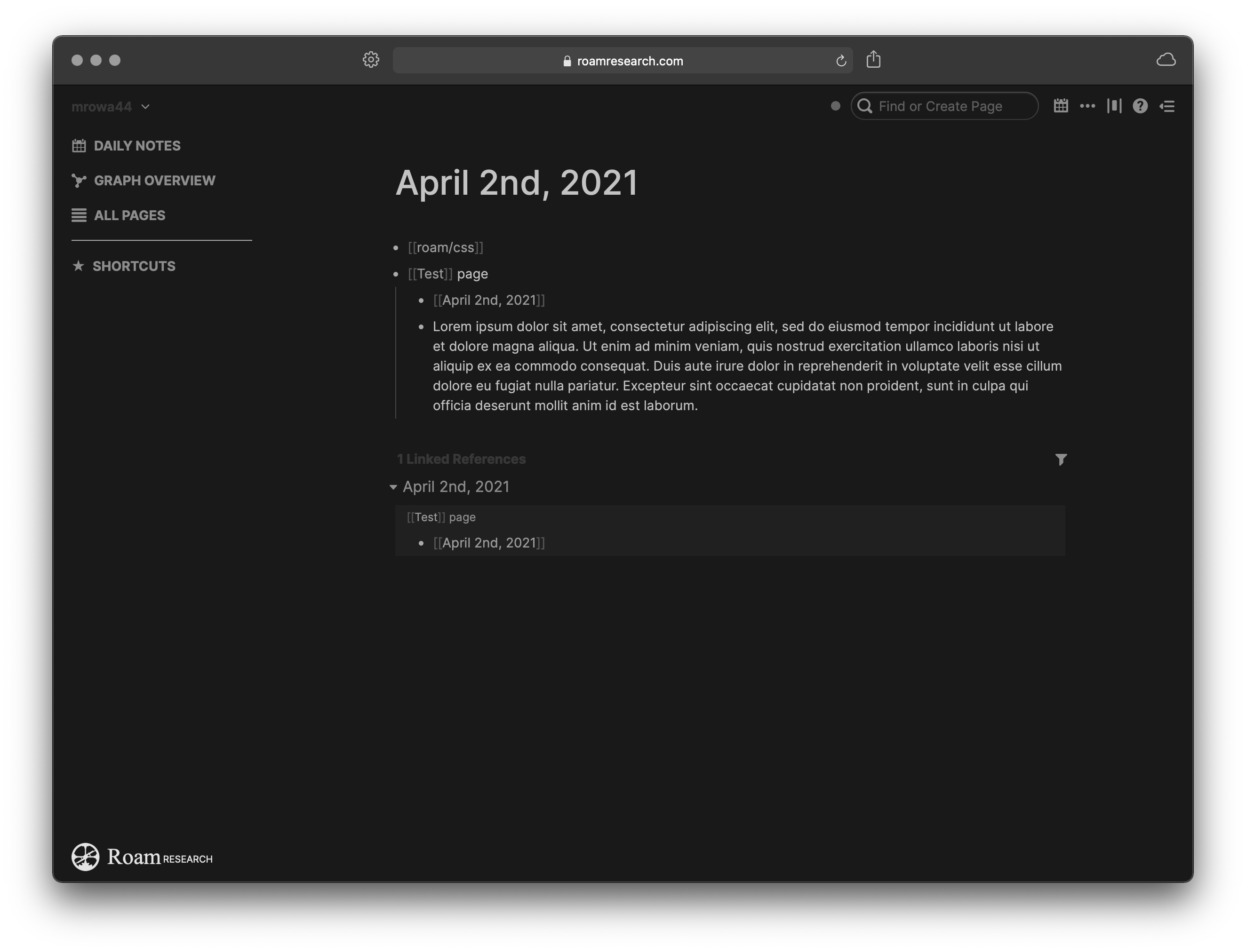Click the search magnifier icon
This screenshot has width=1246, height=952.
pyautogui.click(x=864, y=106)
